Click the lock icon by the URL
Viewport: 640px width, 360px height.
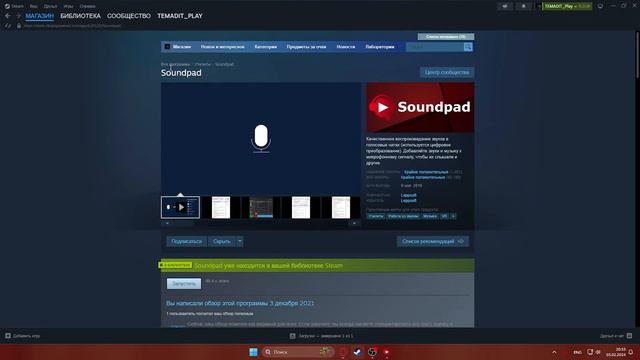(x=19, y=26)
